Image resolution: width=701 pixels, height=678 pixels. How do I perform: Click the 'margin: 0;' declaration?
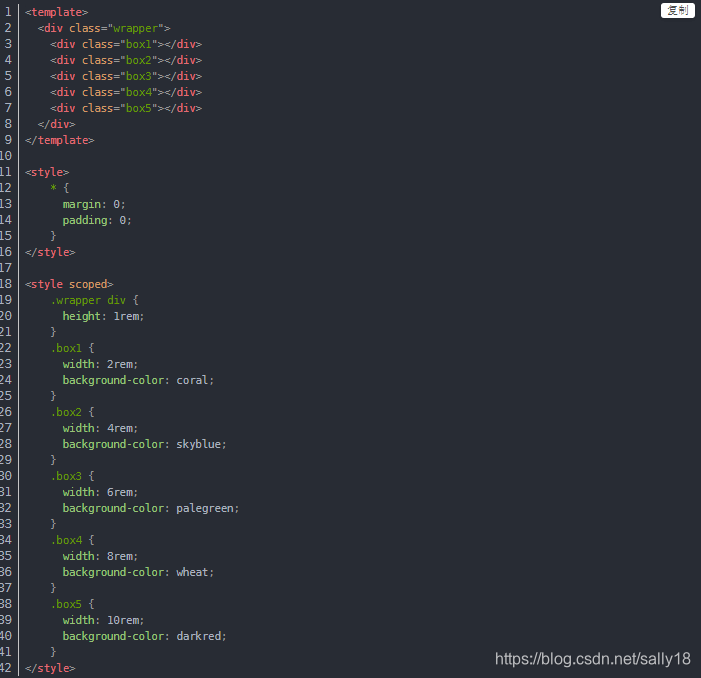(x=94, y=204)
